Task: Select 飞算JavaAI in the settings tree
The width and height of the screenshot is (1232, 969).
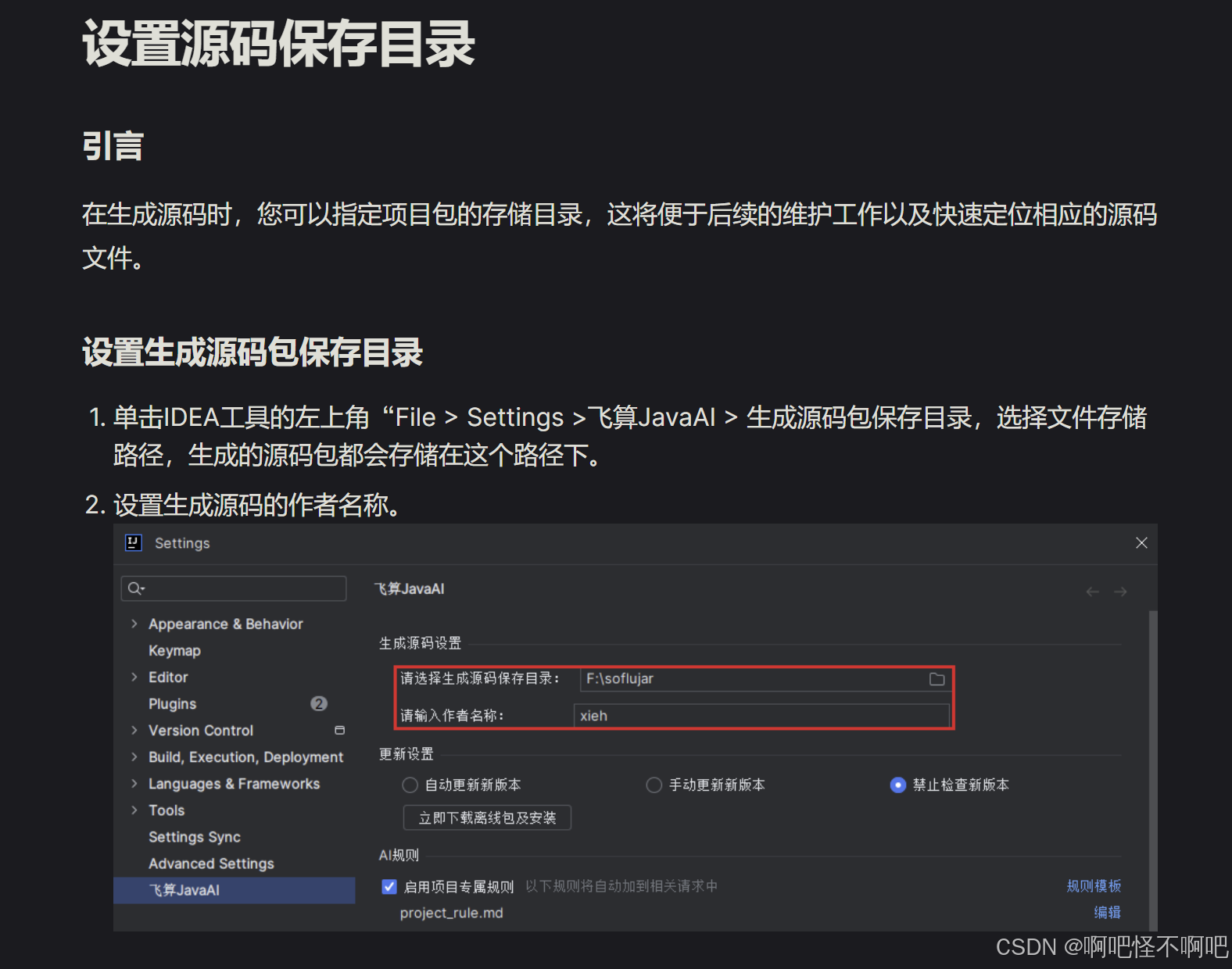Action: click(235, 890)
